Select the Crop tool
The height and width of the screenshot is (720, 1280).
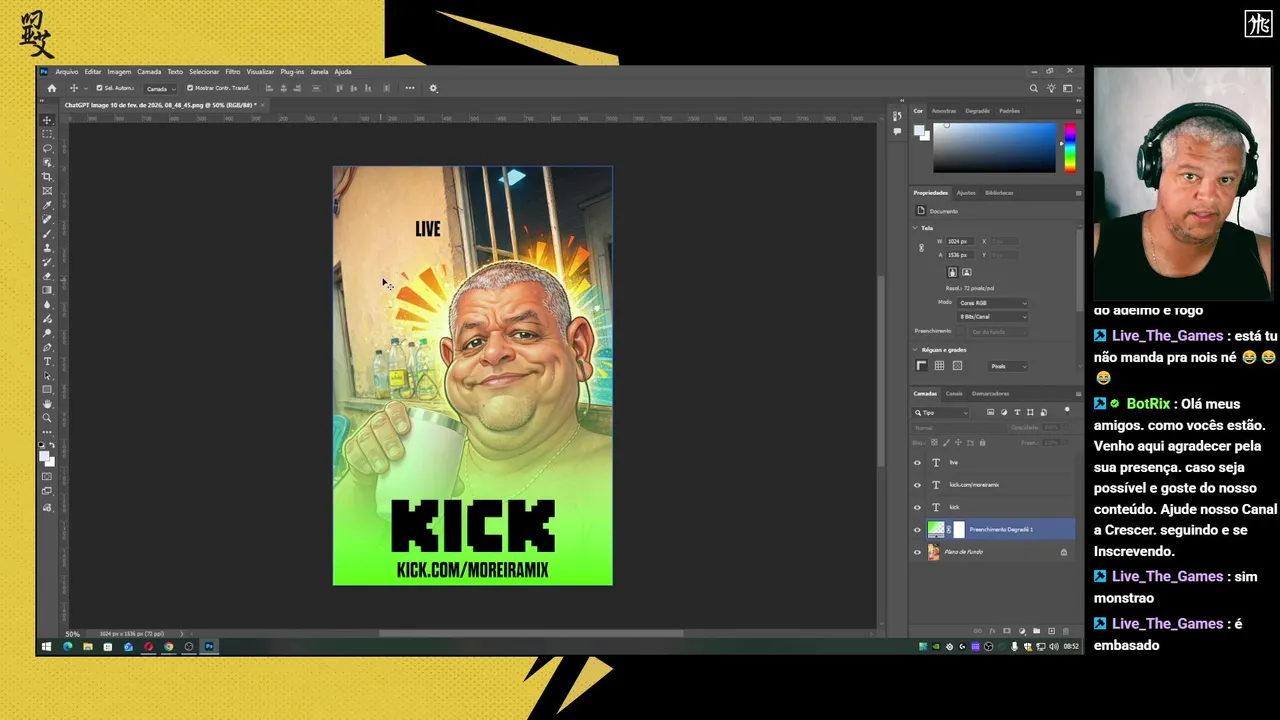point(47,177)
